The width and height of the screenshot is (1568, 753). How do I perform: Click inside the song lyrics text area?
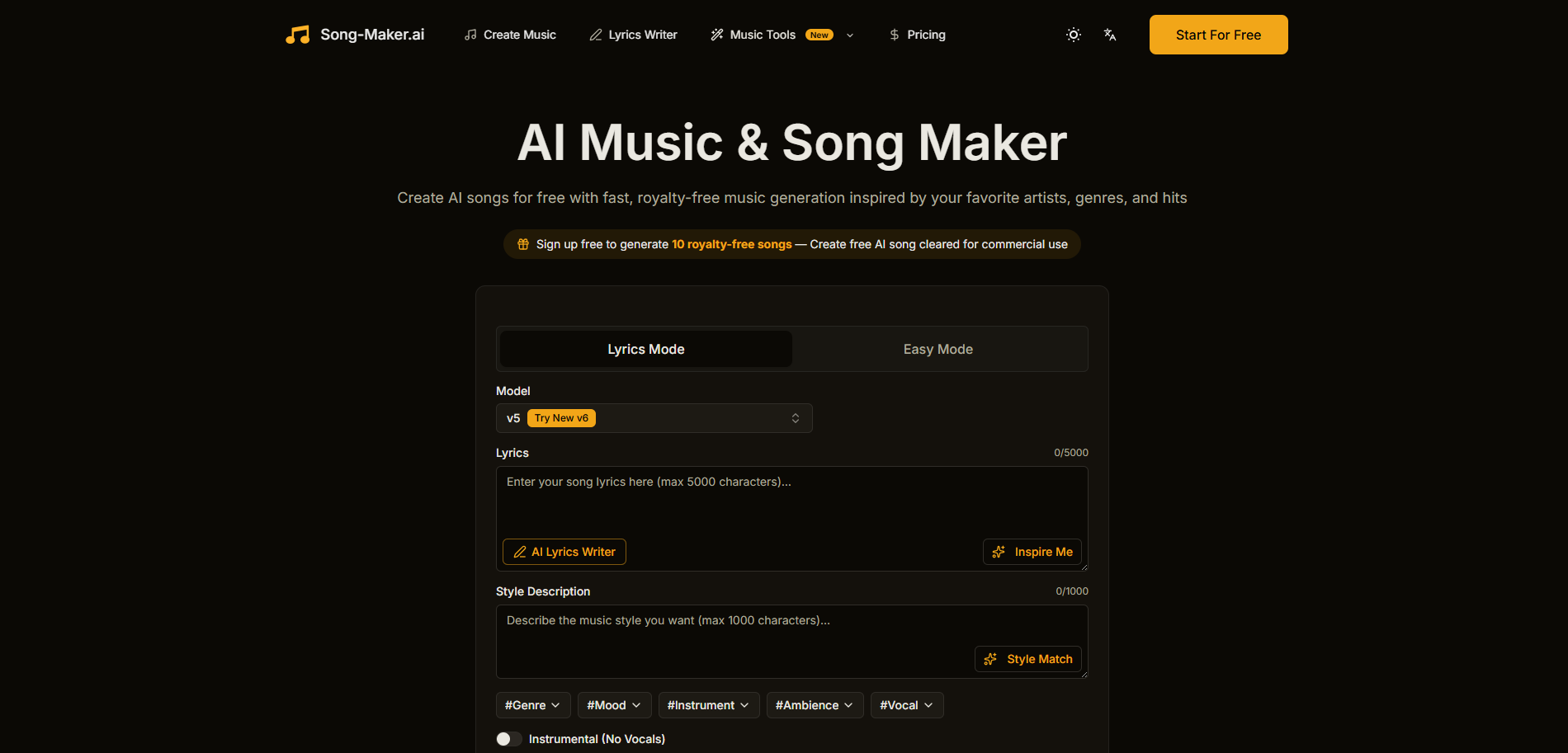coord(791,503)
